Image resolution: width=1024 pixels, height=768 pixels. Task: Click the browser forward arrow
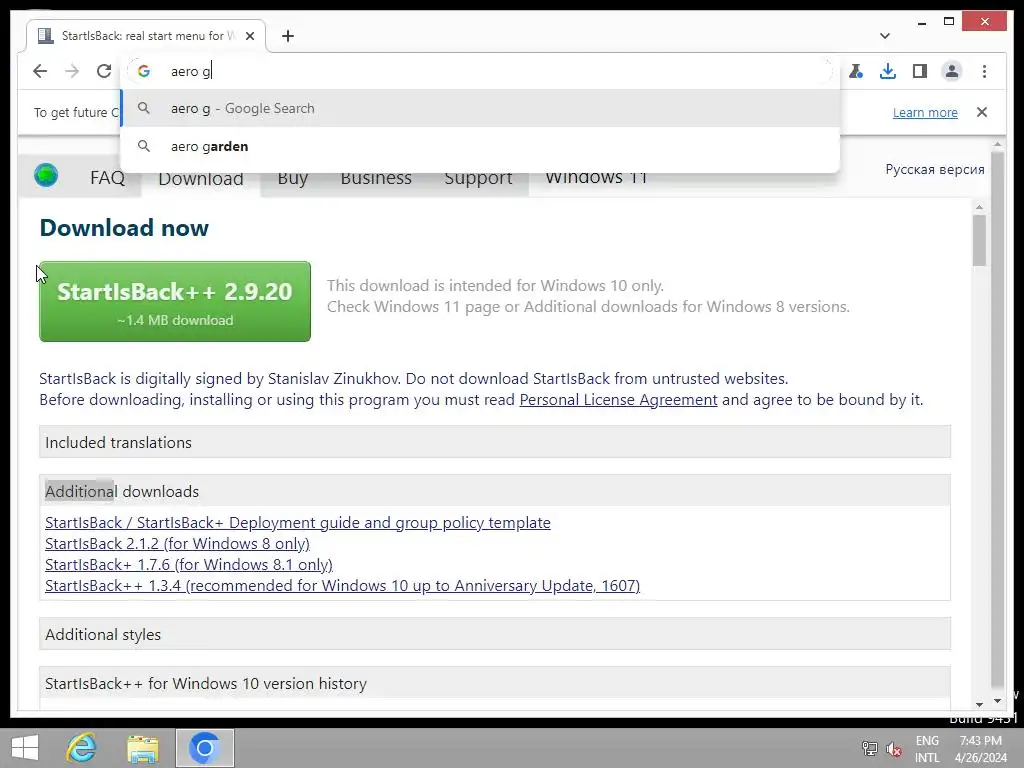[72, 71]
